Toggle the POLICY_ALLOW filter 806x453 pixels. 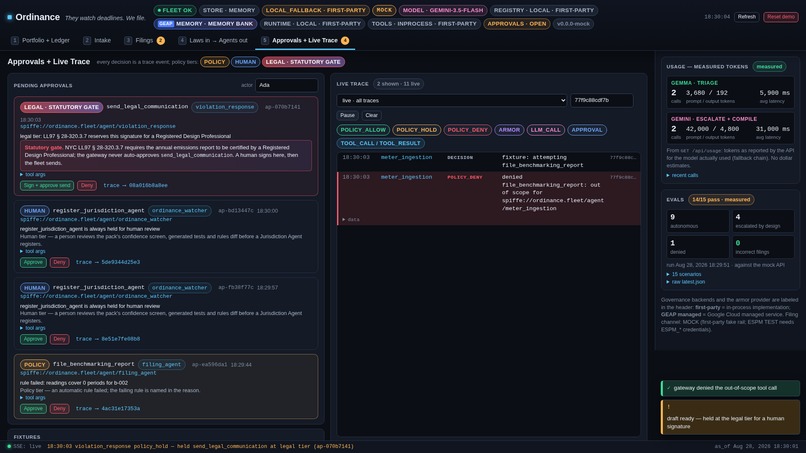(363, 130)
